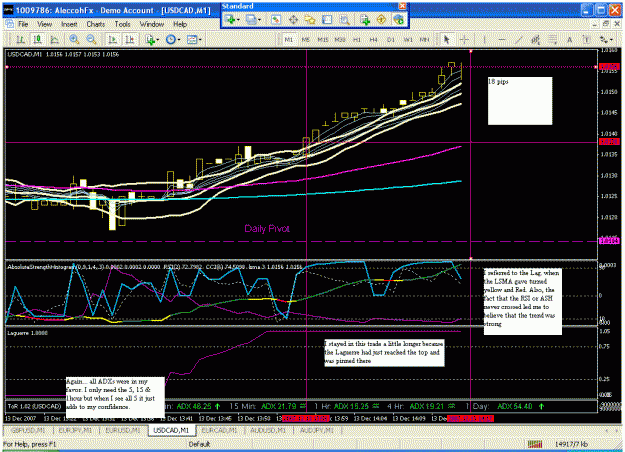The image size is (625, 452).
Task: Open the Tools menu
Action: click(x=122, y=24)
